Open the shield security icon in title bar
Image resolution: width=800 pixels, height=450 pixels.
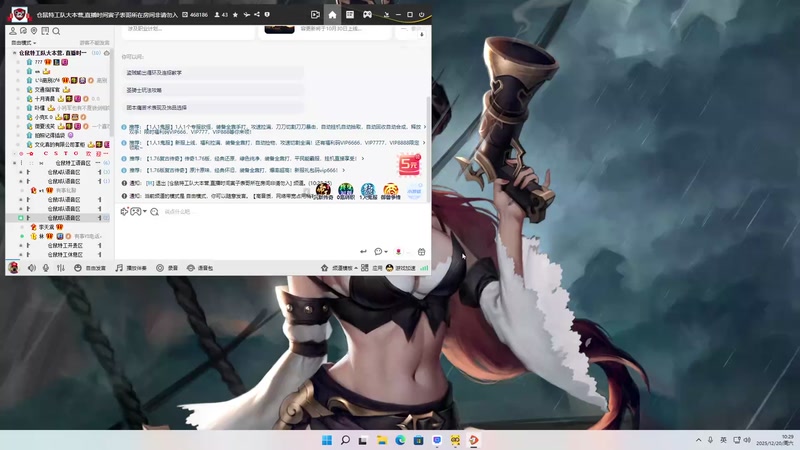tap(267, 15)
